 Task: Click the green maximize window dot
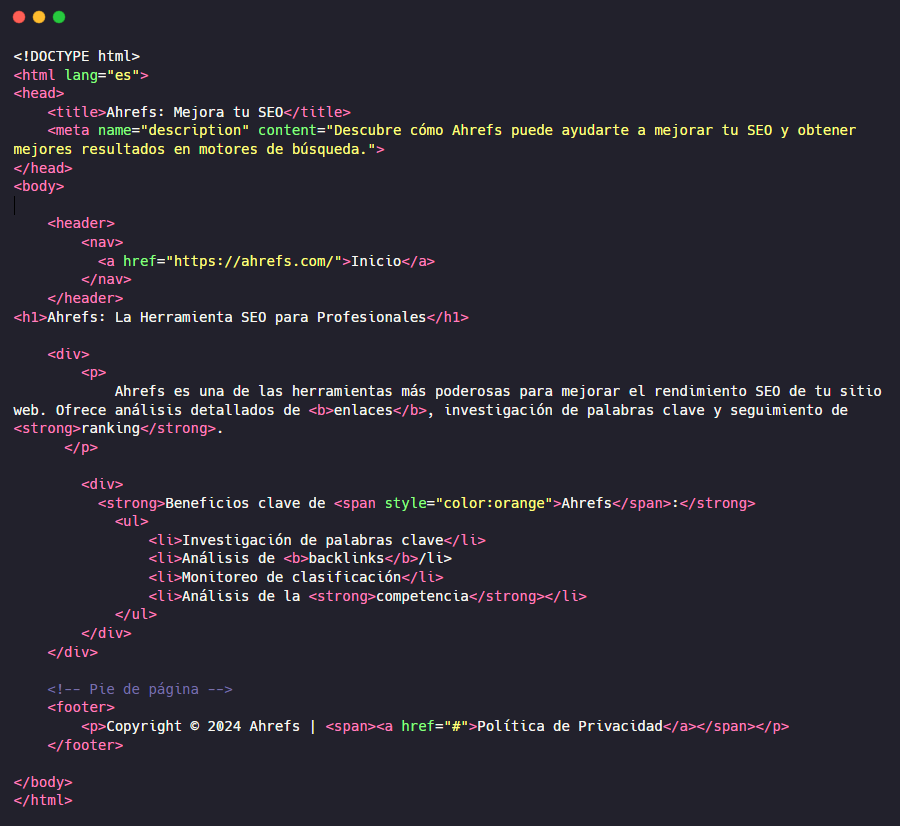coord(59,17)
